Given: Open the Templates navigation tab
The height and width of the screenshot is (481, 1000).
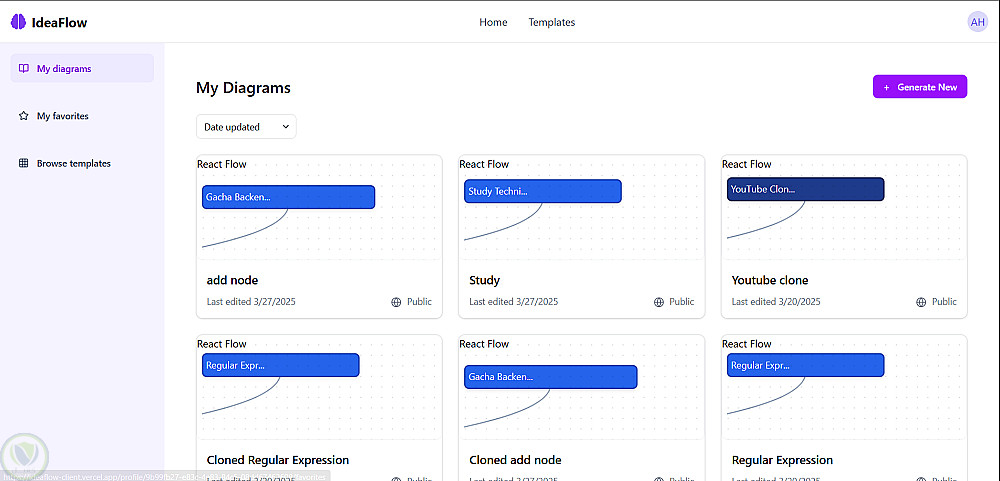Looking at the screenshot, I should click(x=552, y=22).
